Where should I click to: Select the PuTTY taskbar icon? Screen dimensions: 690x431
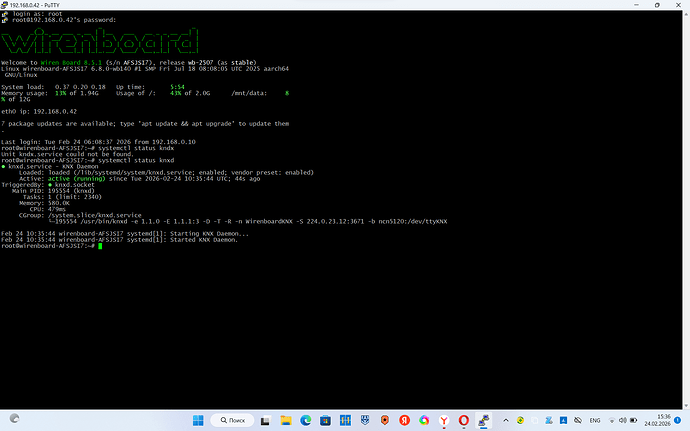(483, 420)
